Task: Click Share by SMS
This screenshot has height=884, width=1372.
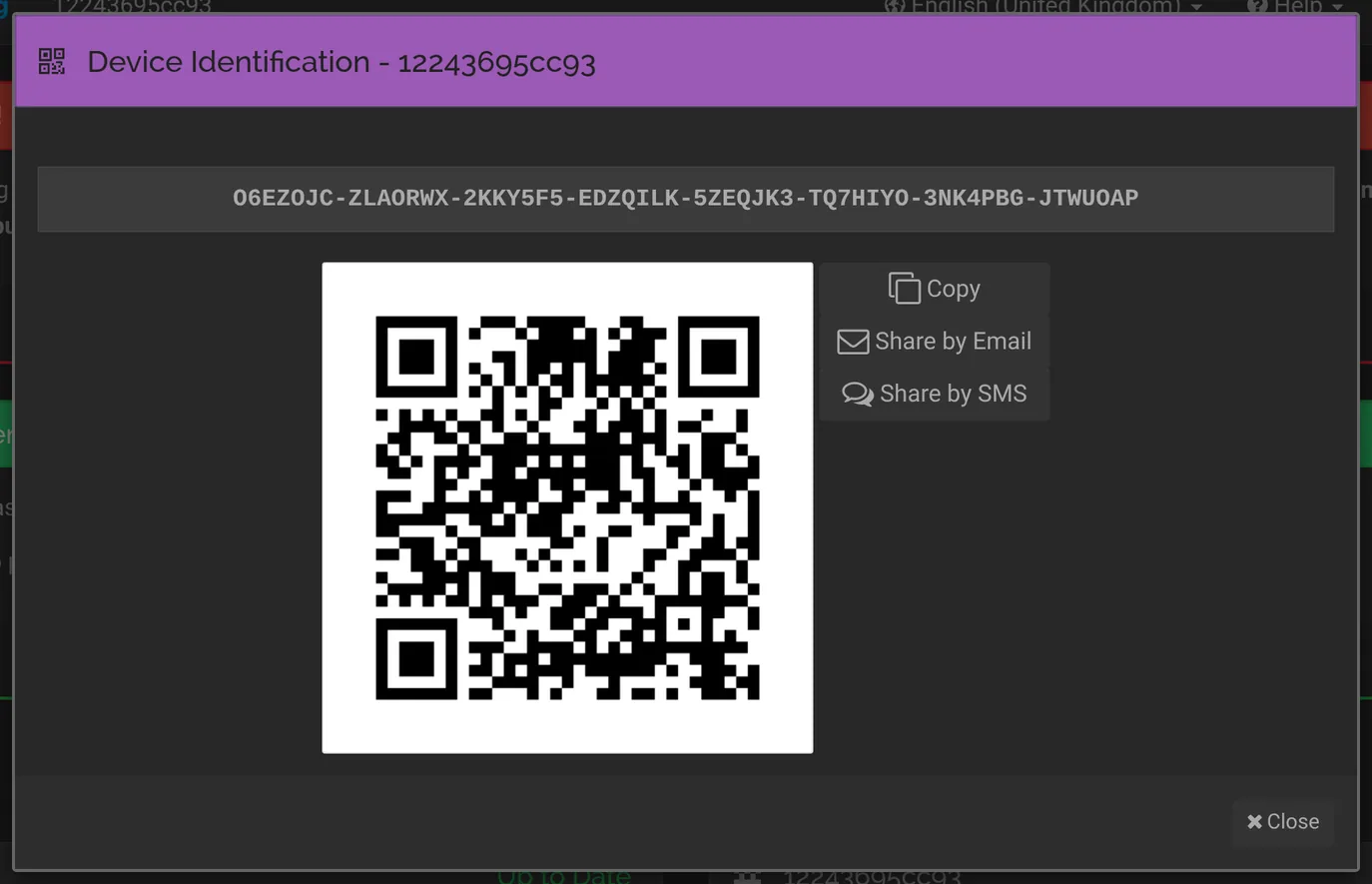Action: [x=934, y=394]
